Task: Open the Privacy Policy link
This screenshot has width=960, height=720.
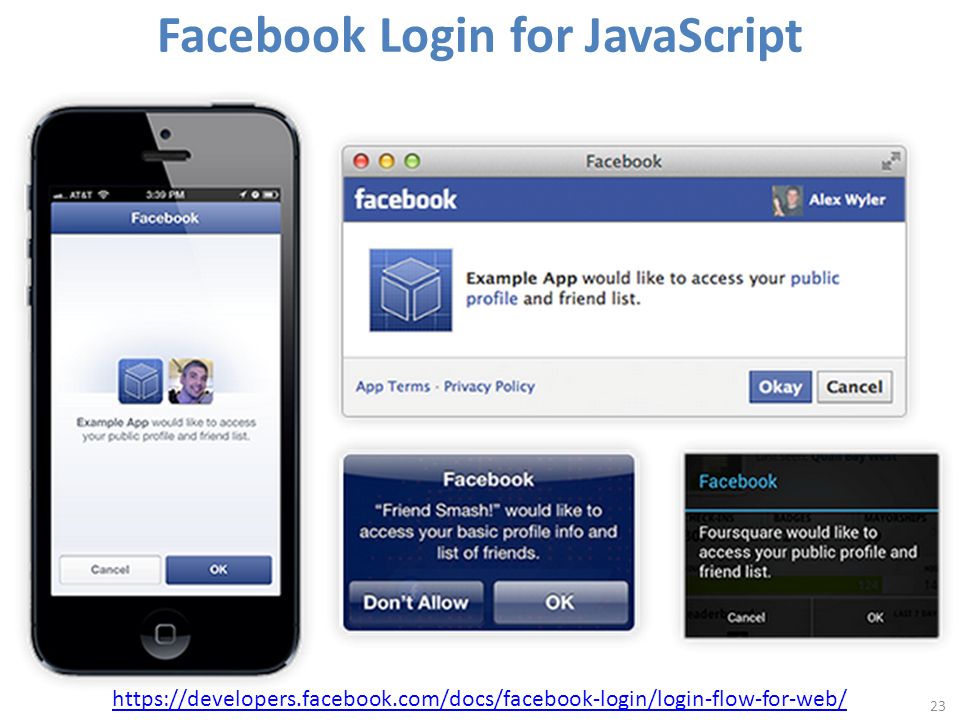Action: 489,386
